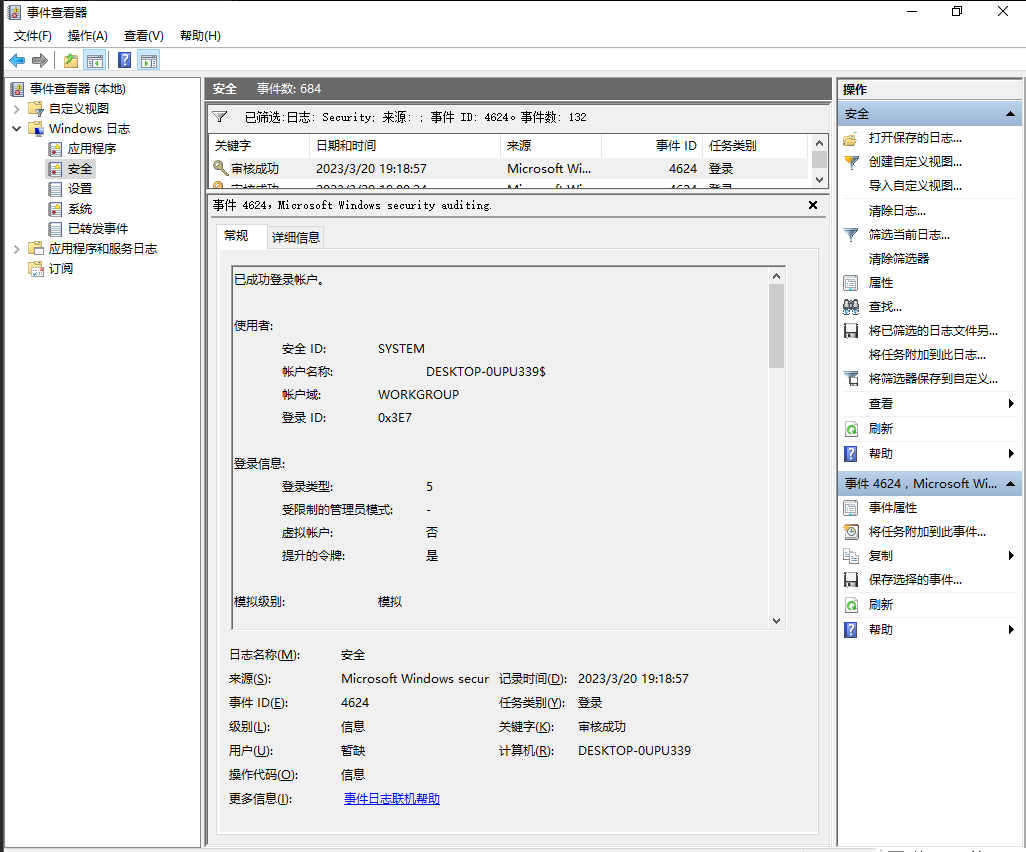Click the event list scrollbar down arrow

point(819,179)
